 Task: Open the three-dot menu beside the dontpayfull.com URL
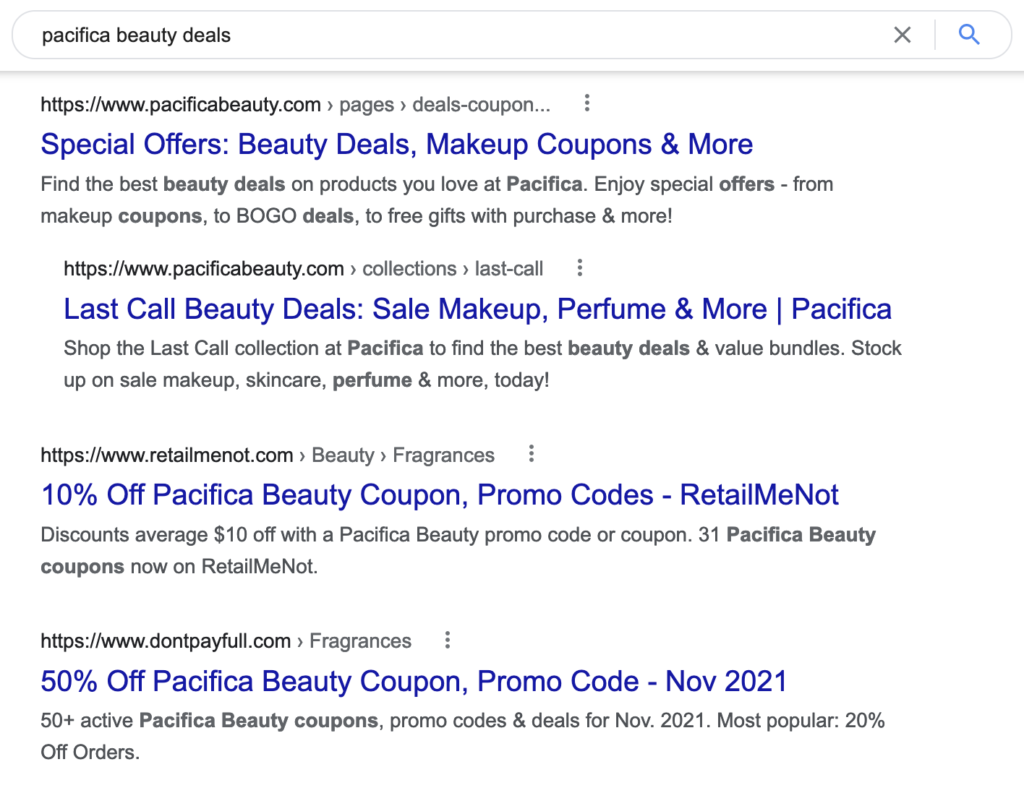447,640
